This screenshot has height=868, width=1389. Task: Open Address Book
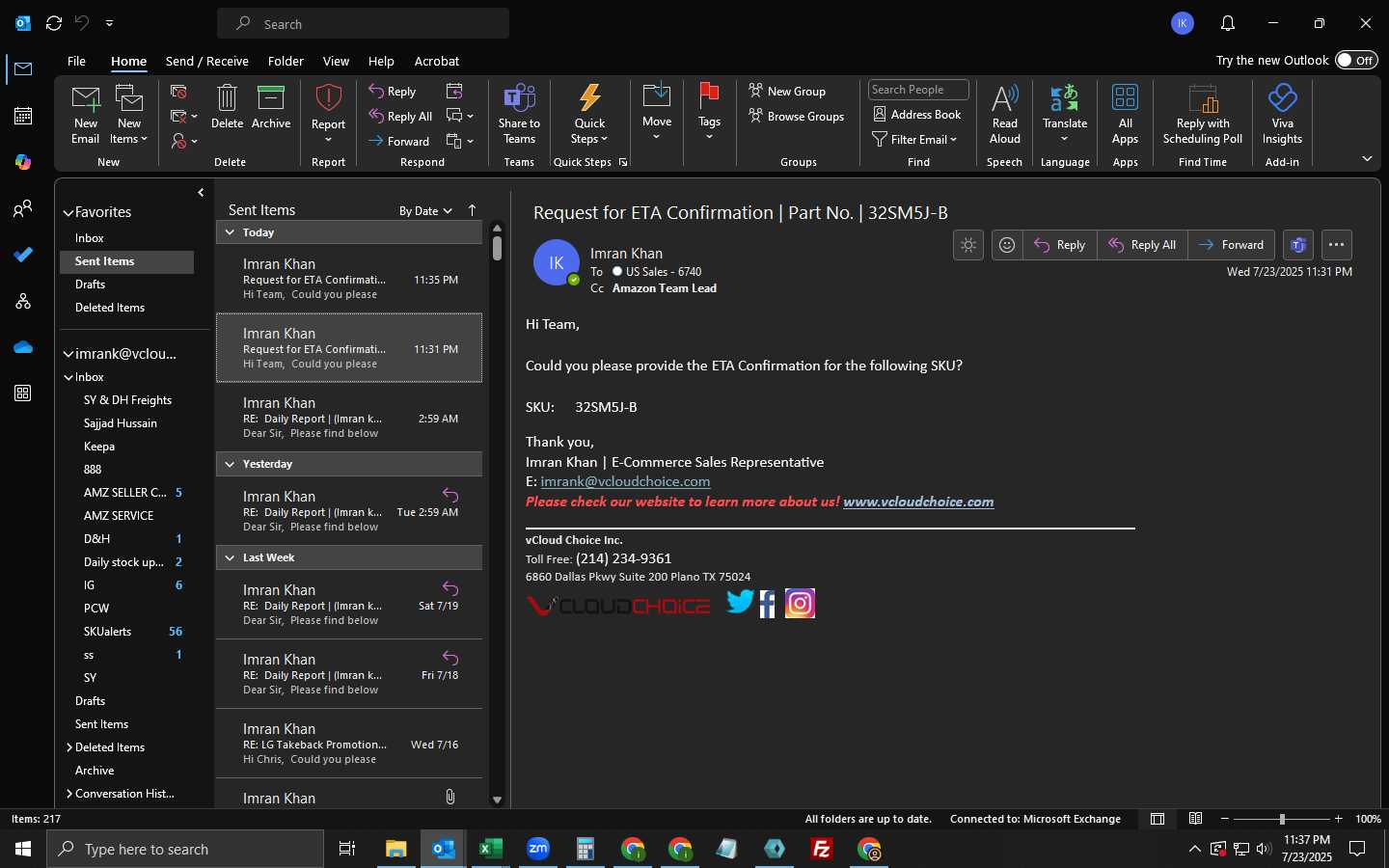(x=916, y=114)
